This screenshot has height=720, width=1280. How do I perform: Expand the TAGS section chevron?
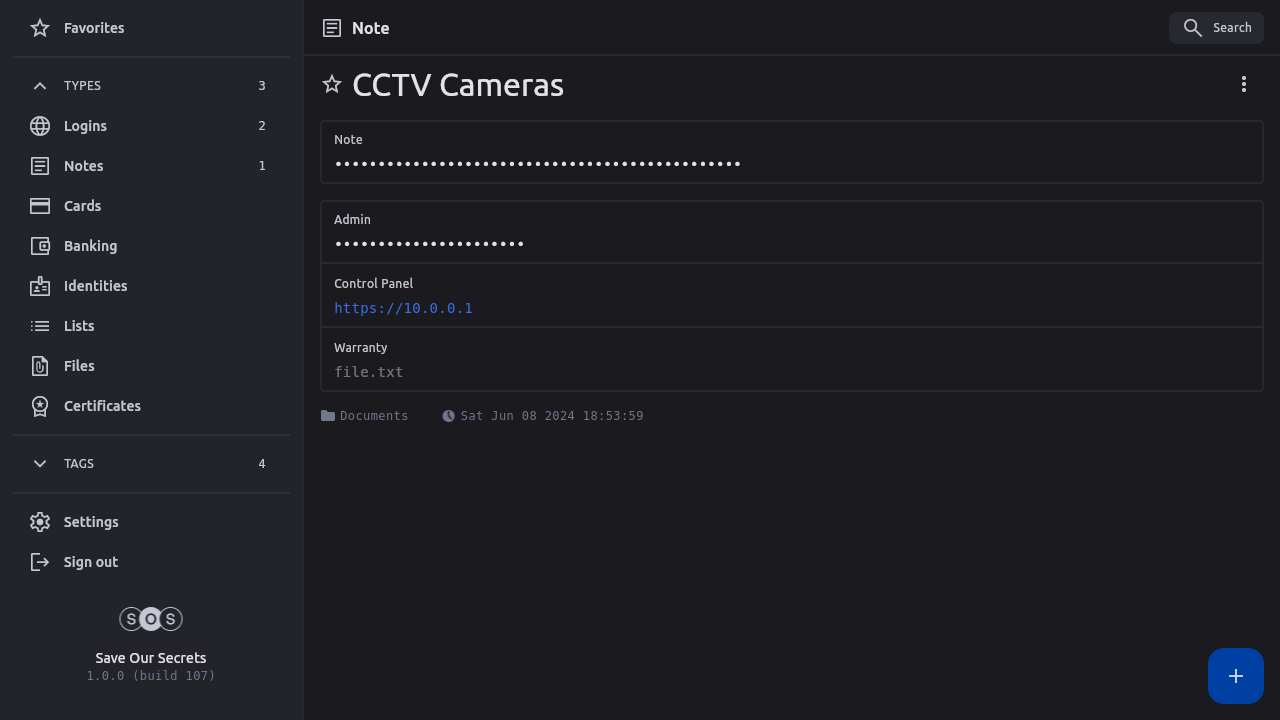(x=40, y=464)
